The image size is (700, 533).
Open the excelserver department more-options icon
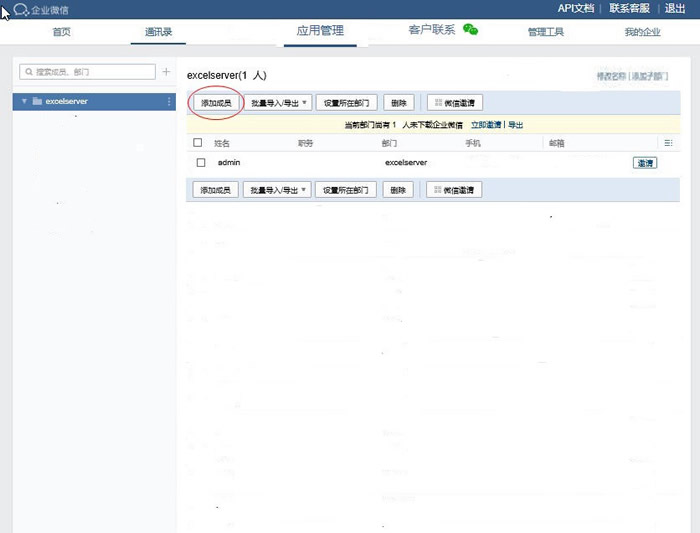(169, 101)
